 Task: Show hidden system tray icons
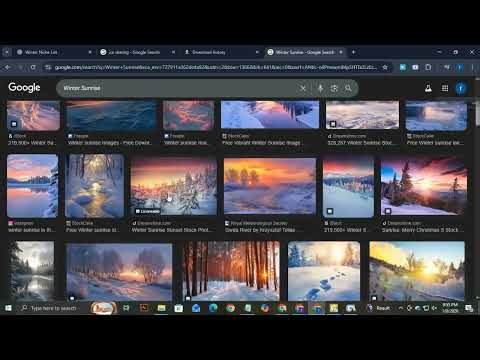tap(401, 308)
